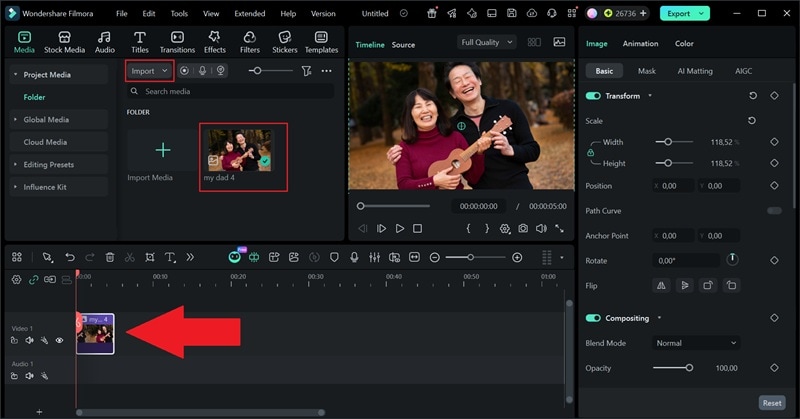Switch to the Animation tab

pos(640,44)
